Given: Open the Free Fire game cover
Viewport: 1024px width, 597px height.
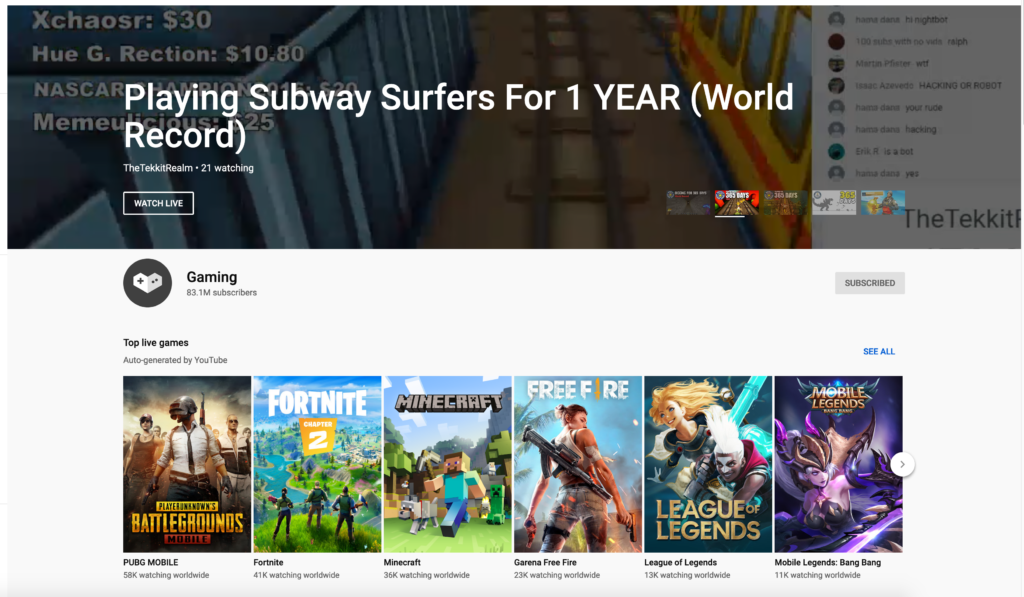Looking at the screenshot, I should (577, 464).
